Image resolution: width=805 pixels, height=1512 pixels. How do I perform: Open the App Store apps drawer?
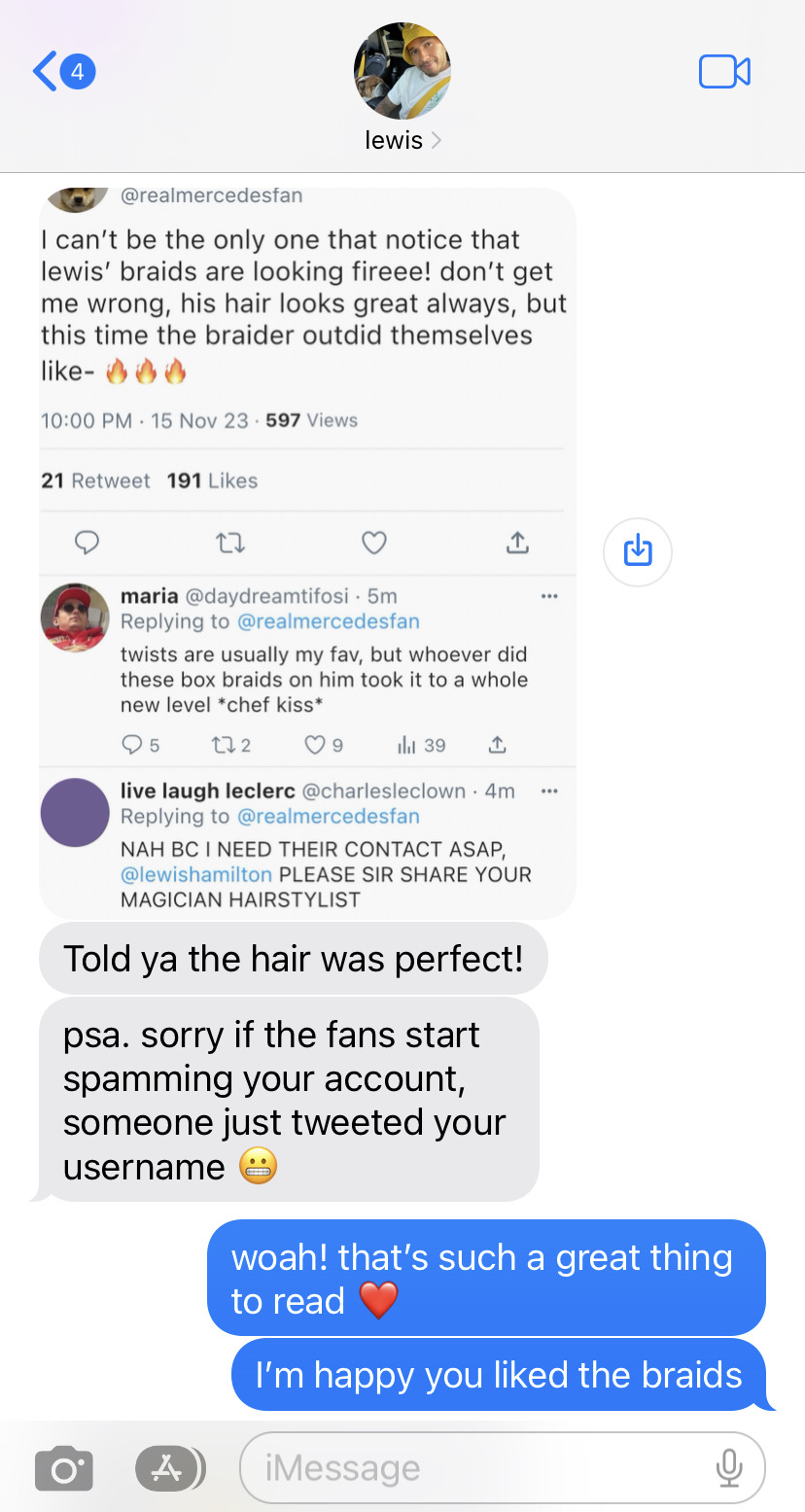[170, 1468]
